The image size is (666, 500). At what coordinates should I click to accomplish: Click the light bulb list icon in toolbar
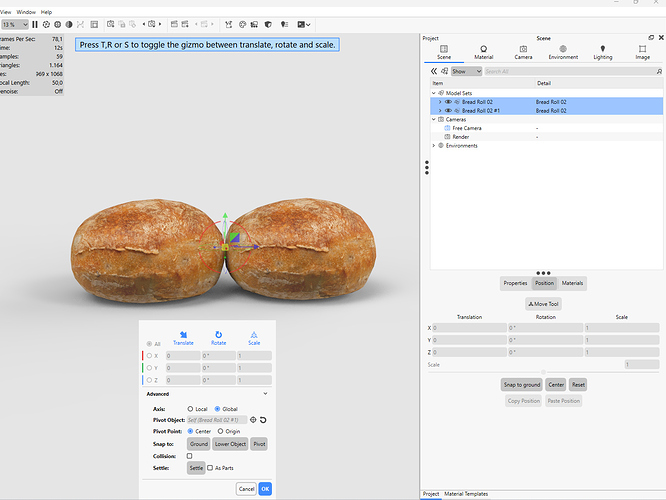(285, 25)
